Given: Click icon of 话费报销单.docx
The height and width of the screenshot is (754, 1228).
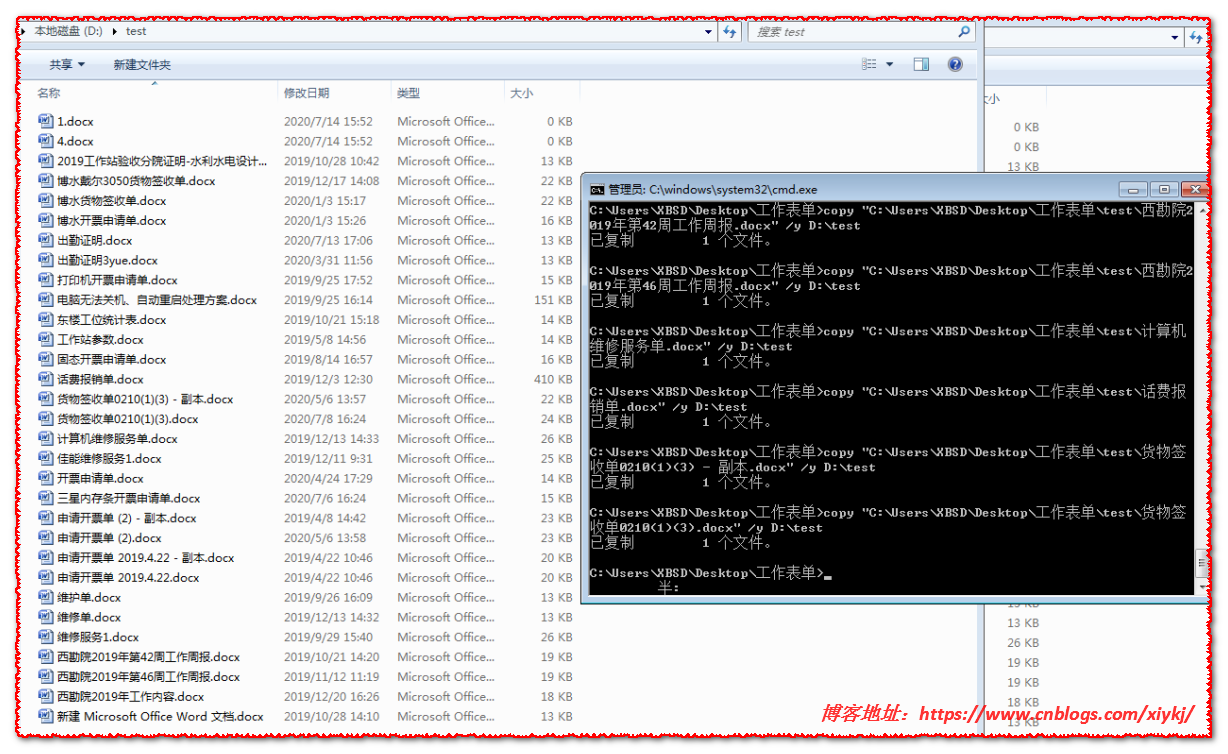Looking at the screenshot, I should coord(46,379).
